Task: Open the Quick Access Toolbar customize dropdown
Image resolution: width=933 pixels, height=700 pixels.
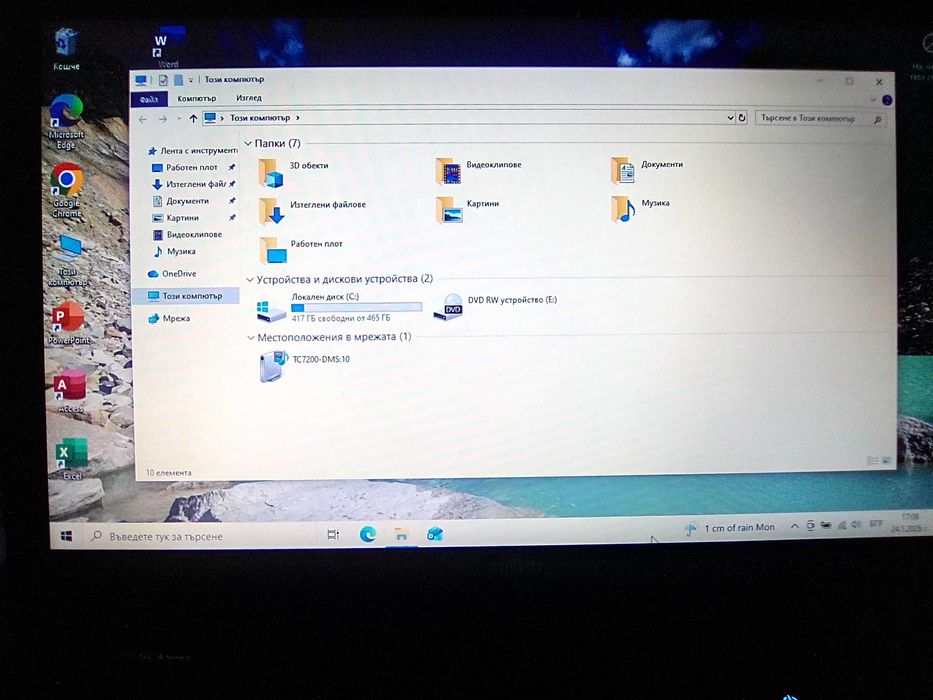Action: (190, 80)
